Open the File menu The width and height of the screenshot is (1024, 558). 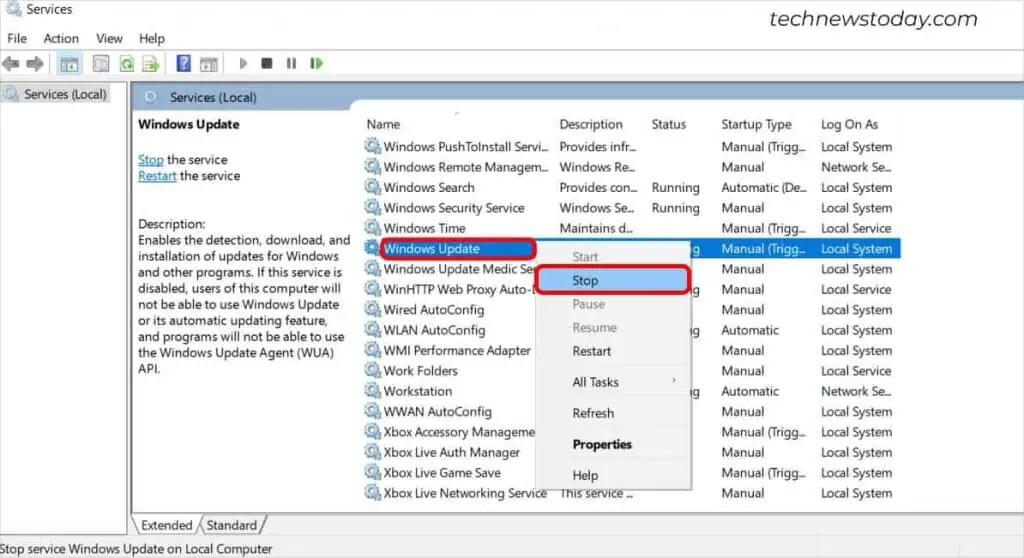[x=17, y=39]
